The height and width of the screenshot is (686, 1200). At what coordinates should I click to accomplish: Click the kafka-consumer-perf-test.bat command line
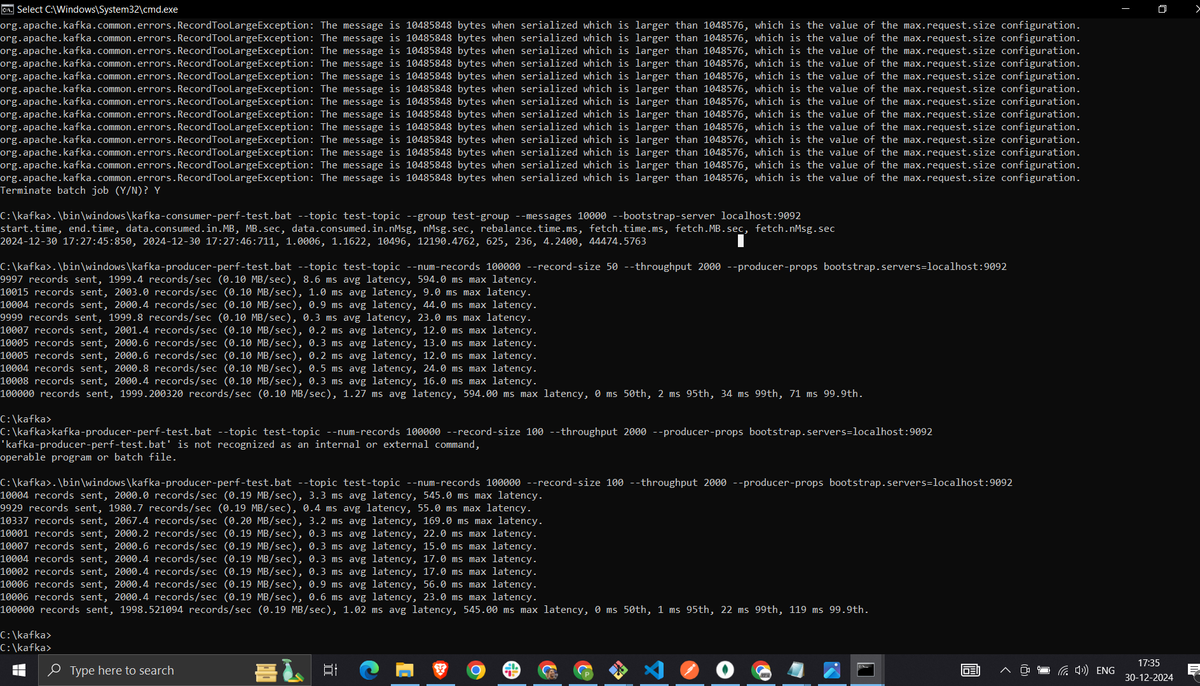[x=400, y=216]
